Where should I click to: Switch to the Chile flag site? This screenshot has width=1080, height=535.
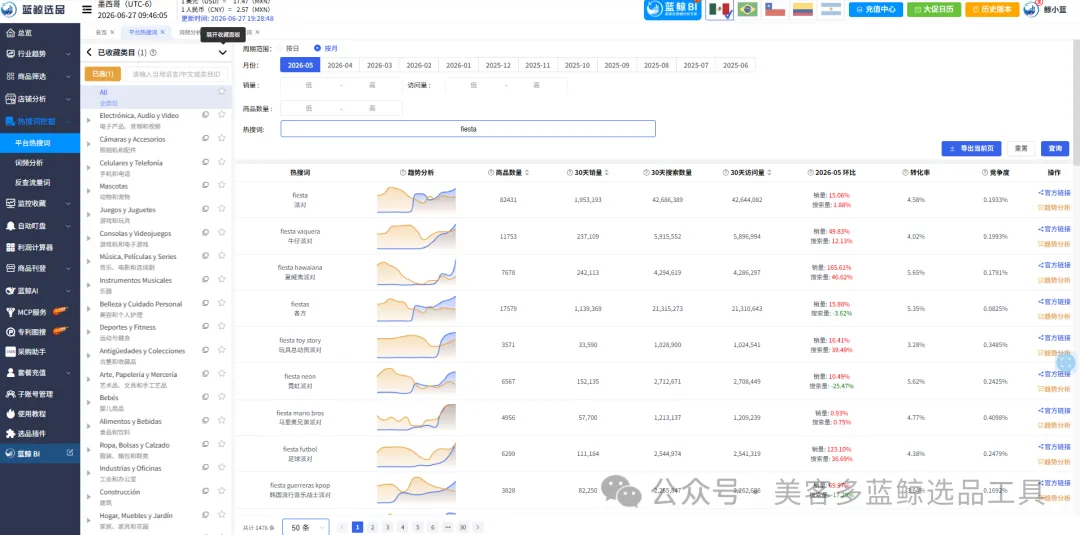pos(775,10)
